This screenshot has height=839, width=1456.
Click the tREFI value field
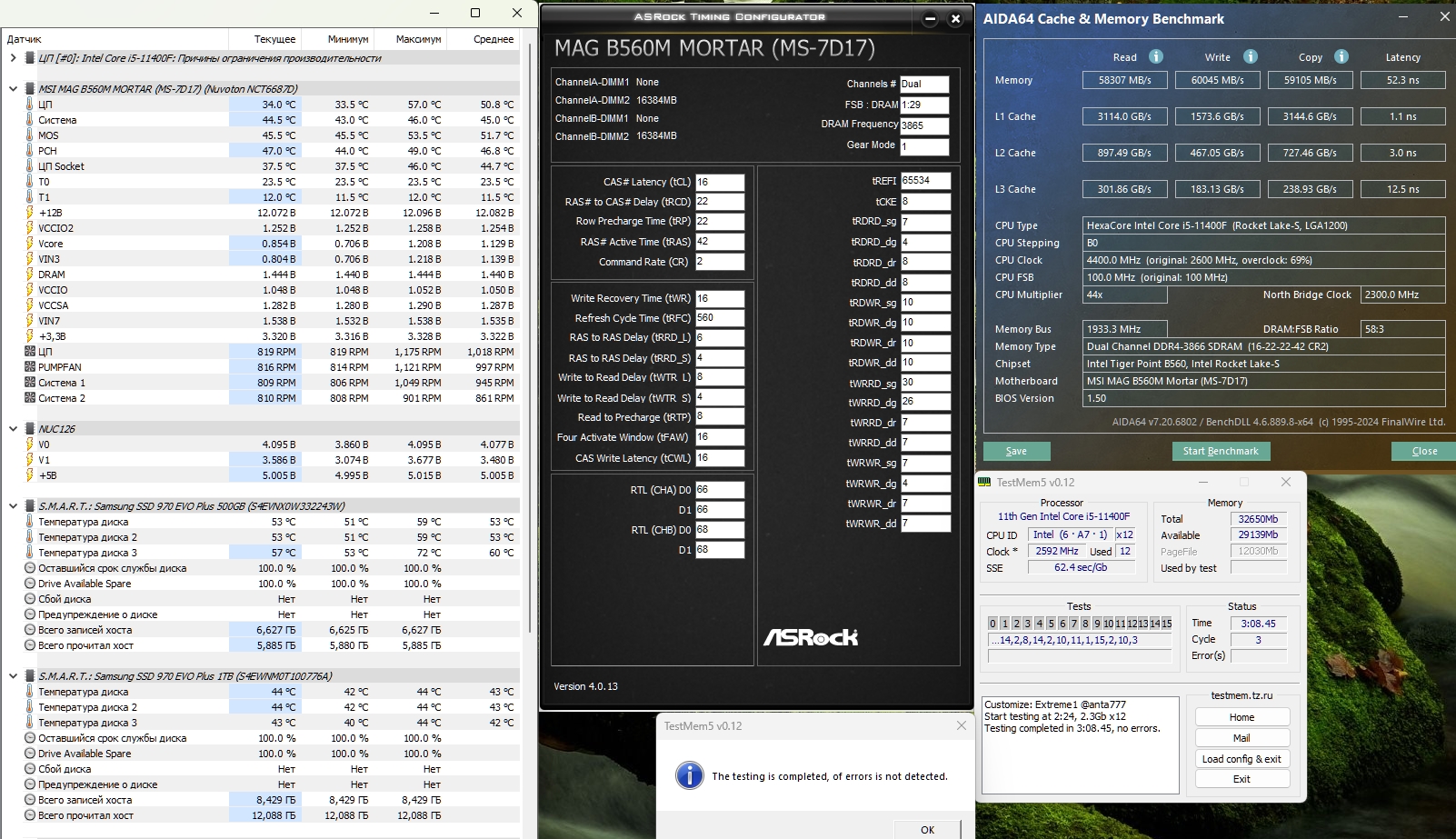(x=926, y=181)
